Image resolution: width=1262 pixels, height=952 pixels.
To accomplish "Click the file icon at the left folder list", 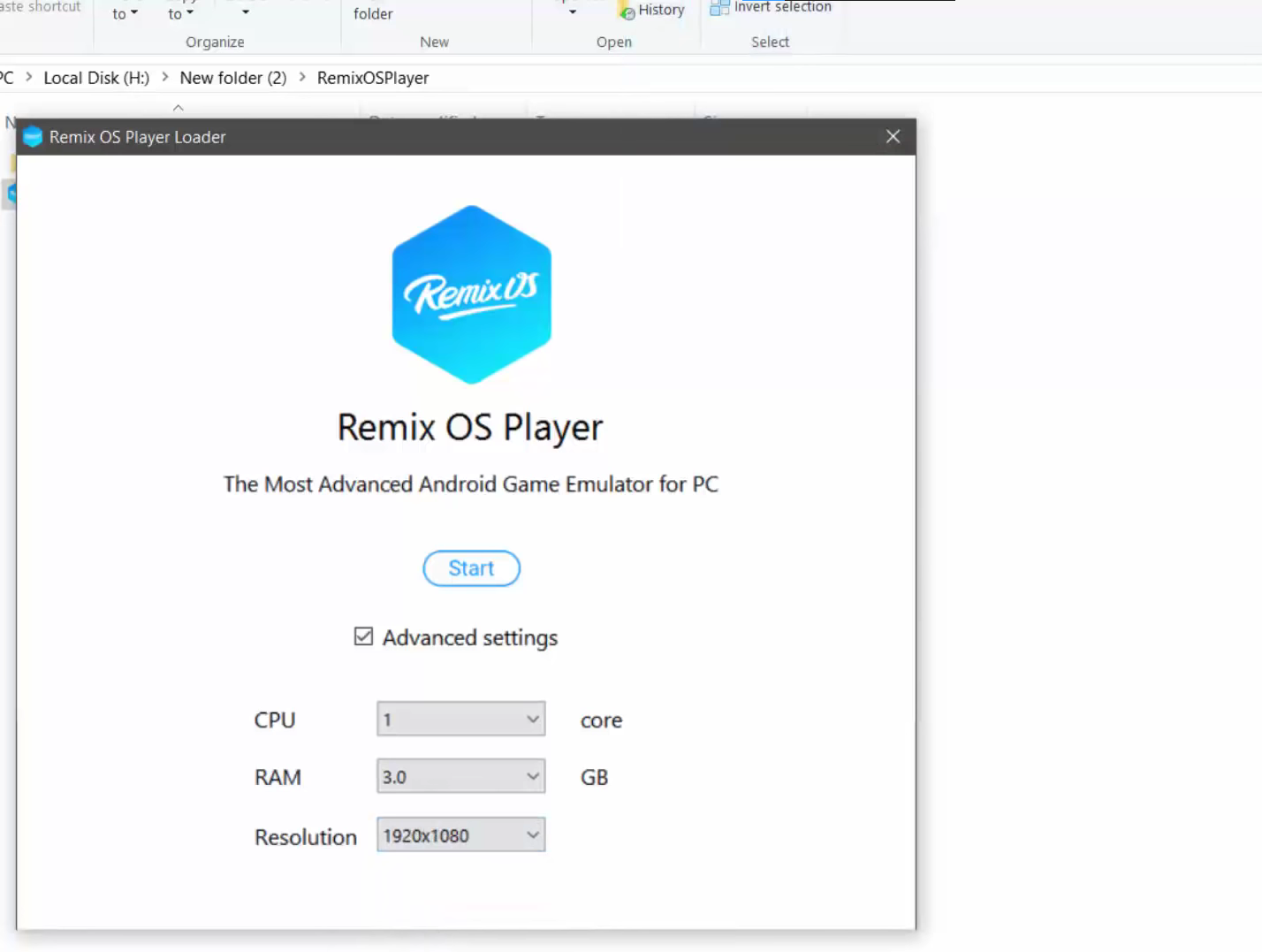I will (12, 194).
